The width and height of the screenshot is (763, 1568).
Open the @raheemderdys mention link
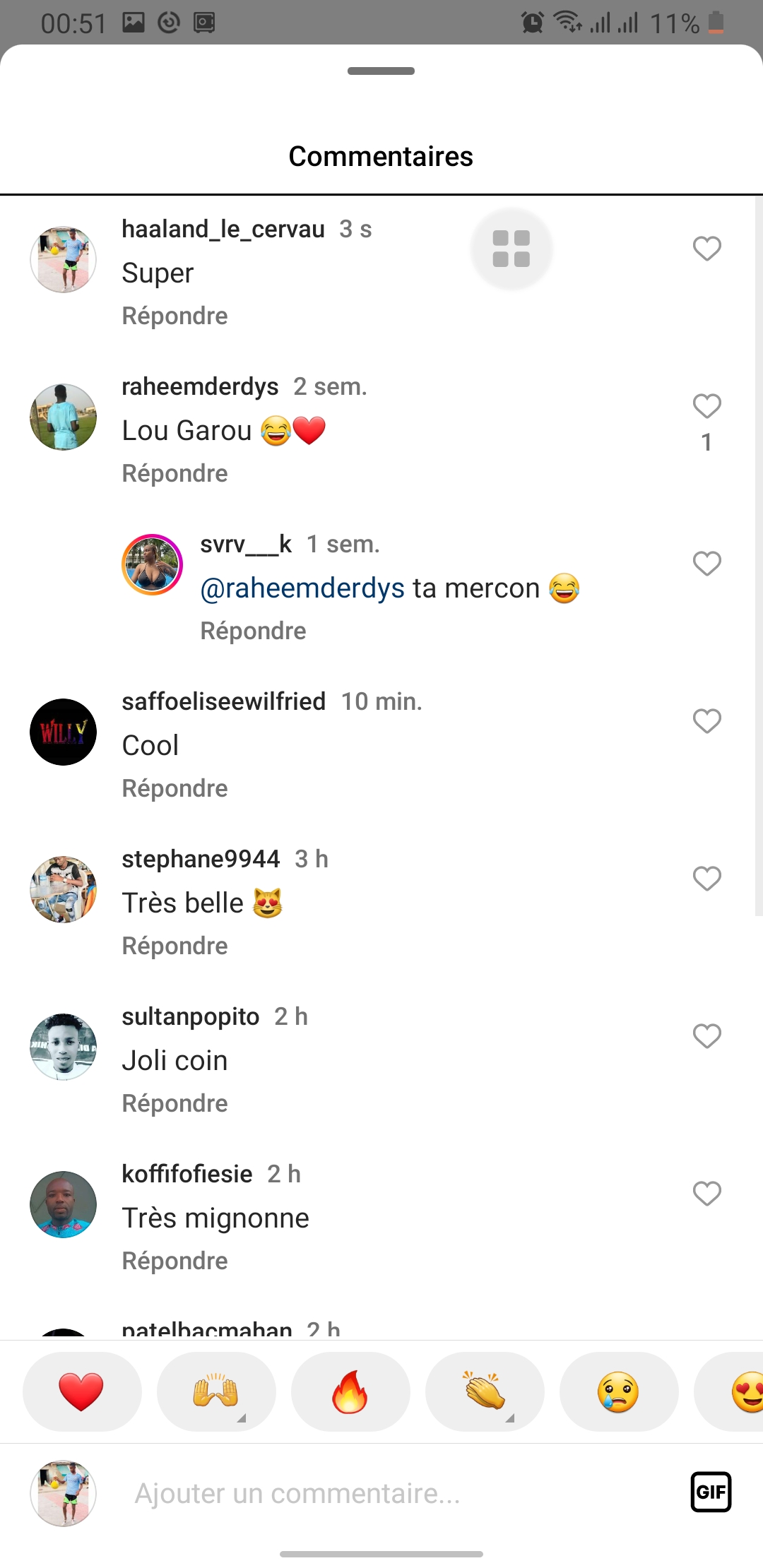(x=302, y=588)
